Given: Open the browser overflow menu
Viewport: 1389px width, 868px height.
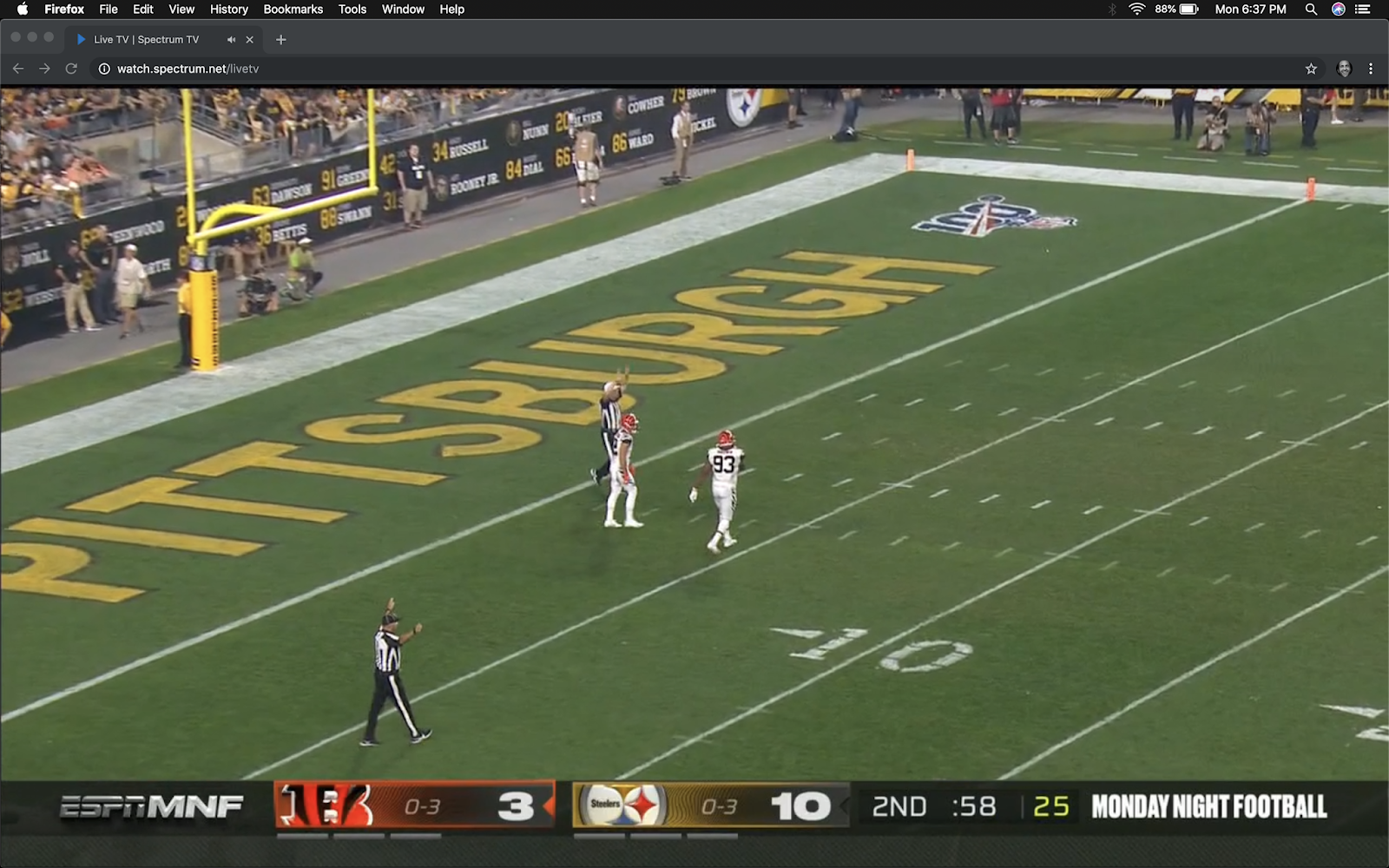Looking at the screenshot, I should 1370,68.
